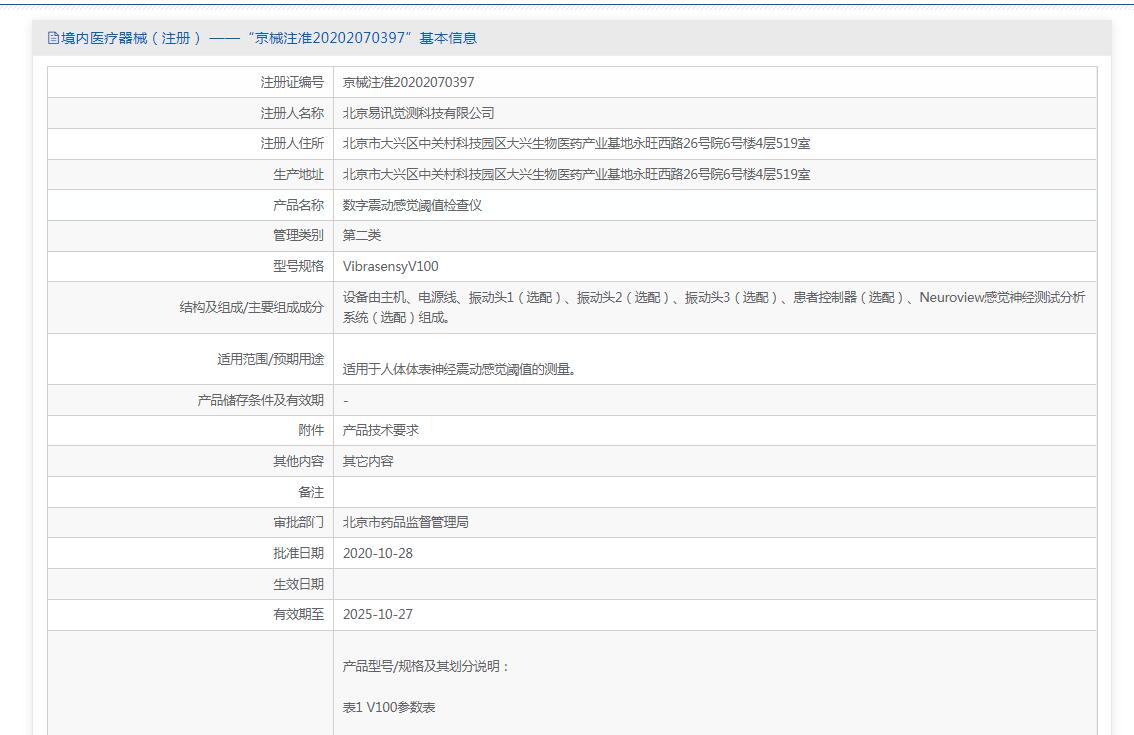The width and height of the screenshot is (1134, 735).
Task: Click the 表1 V100参数表 caption
Action: click(x=389, y=707)
